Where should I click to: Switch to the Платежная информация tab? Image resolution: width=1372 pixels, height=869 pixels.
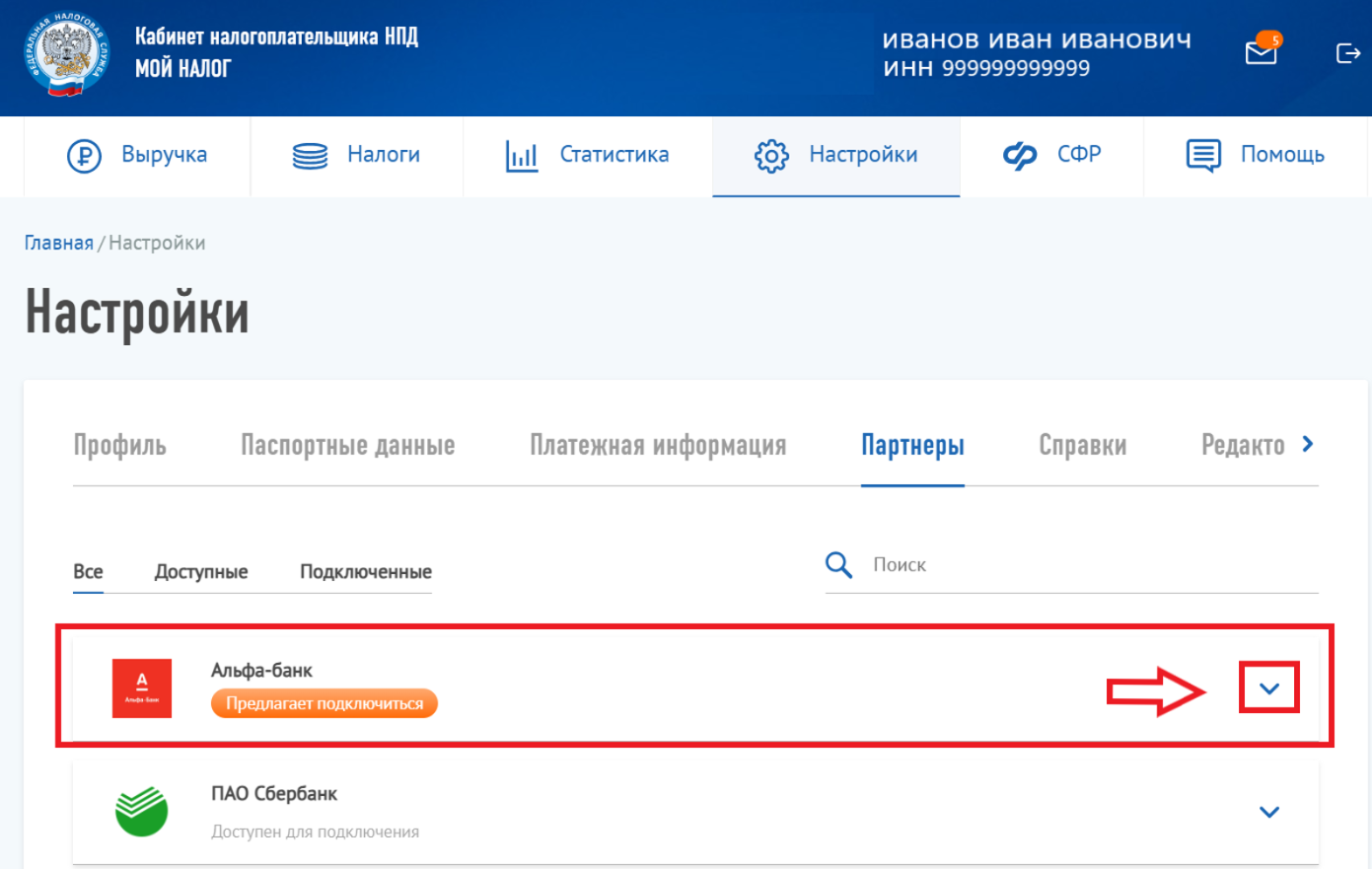(658, 446)
